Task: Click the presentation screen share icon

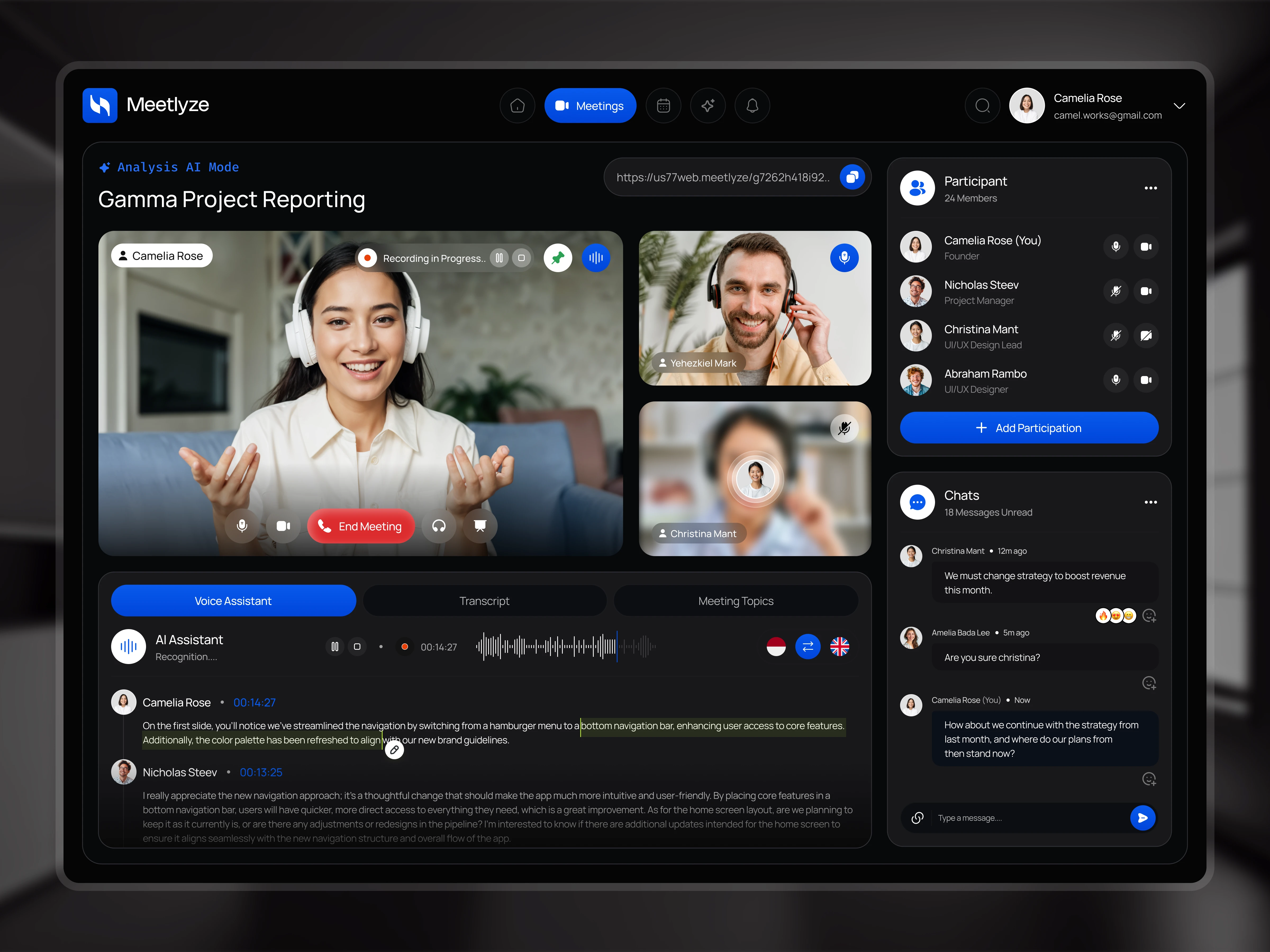Action: [480, 526]
